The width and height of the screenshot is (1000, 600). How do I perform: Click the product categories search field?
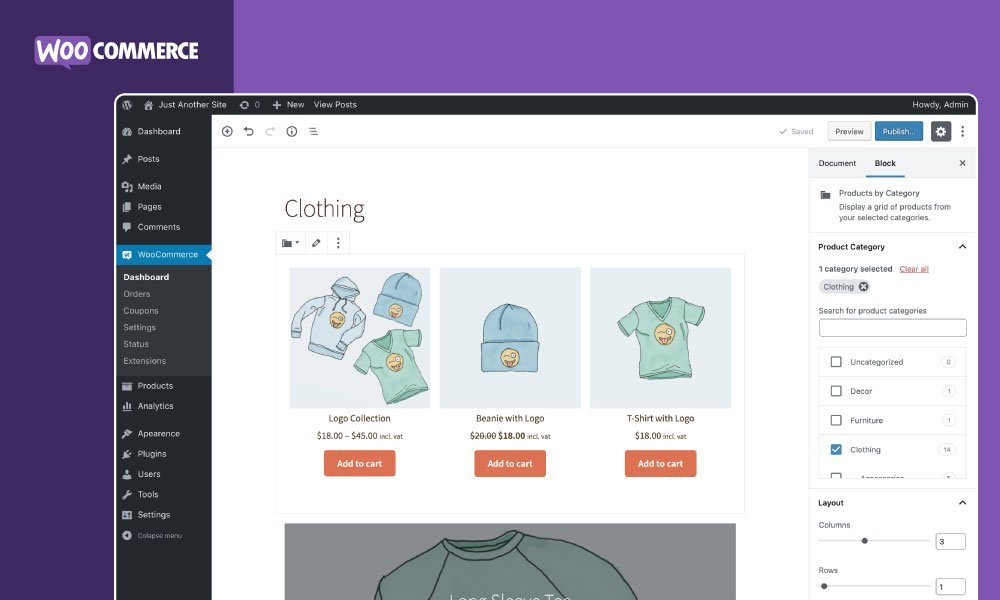point(892,328)
